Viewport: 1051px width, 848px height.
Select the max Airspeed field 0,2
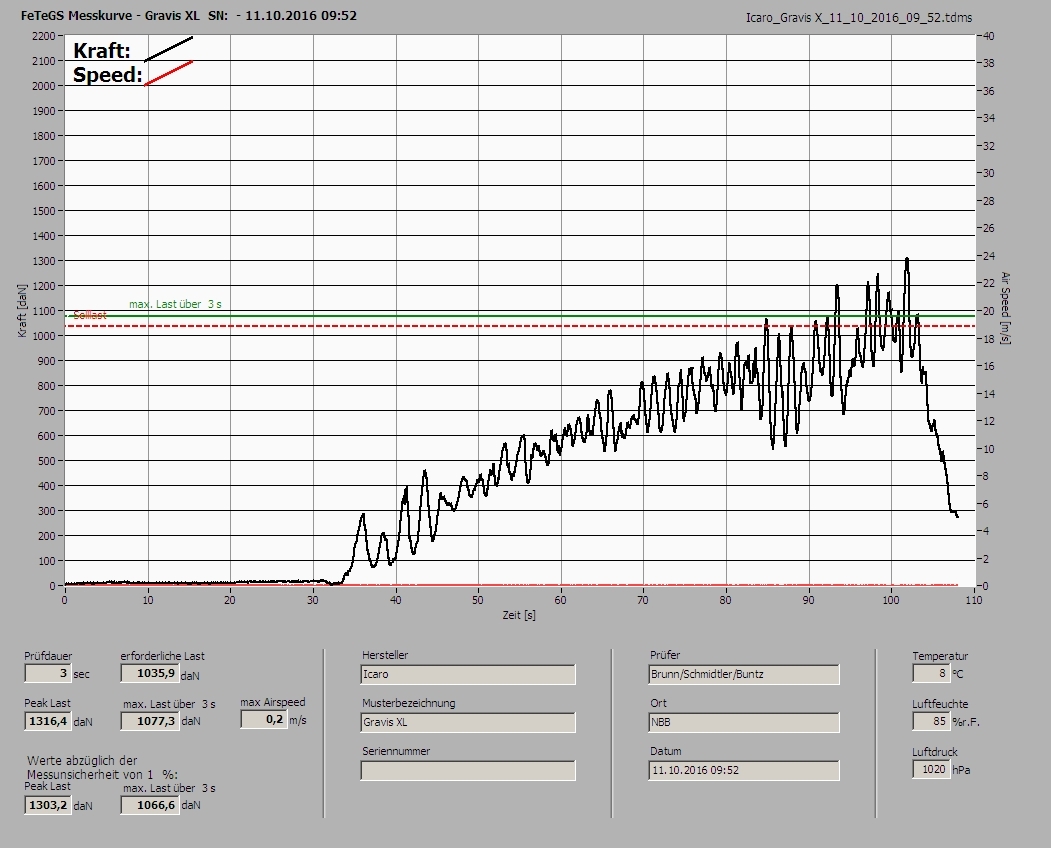pos(263,719)
